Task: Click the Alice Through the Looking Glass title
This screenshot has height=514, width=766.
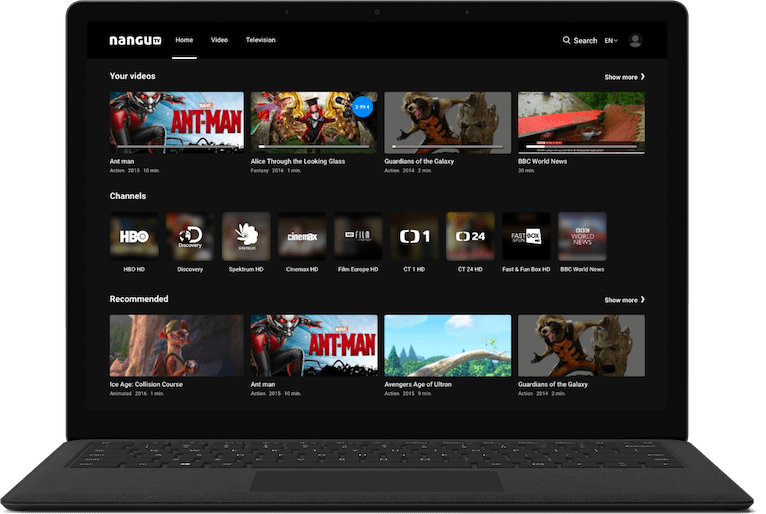Action: tap(298, 161)
